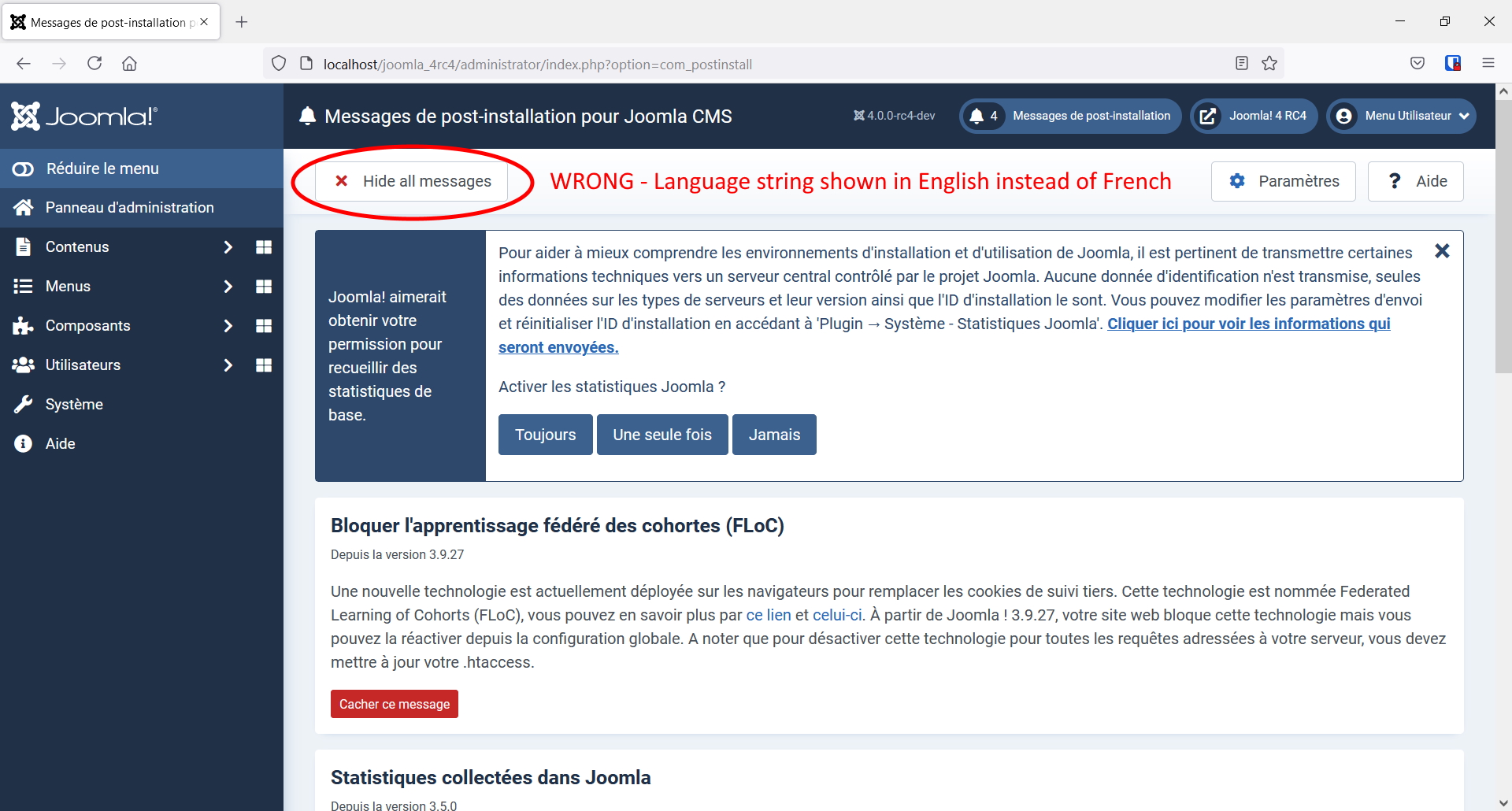Open the tracking protection shield icon
1512x811 pixels.
point(279,64)
